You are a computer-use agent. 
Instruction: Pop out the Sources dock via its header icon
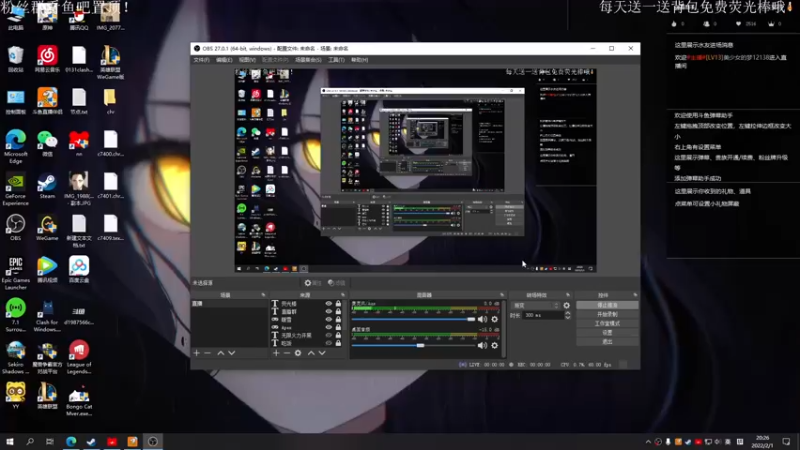(343, 295)
